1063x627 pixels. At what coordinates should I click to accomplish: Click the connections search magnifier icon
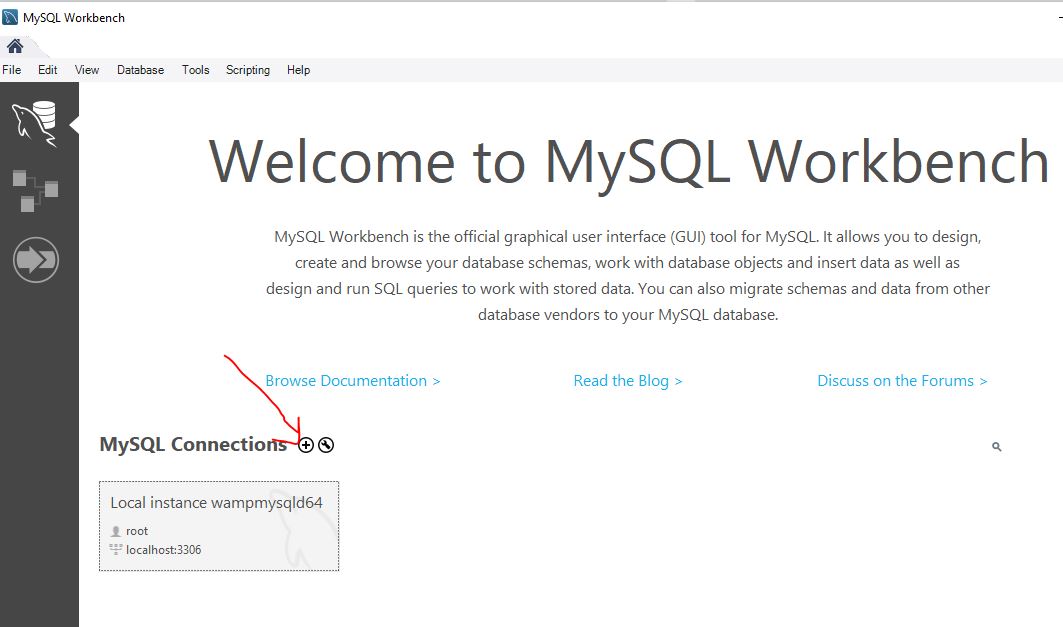click(x=997, y=446)
